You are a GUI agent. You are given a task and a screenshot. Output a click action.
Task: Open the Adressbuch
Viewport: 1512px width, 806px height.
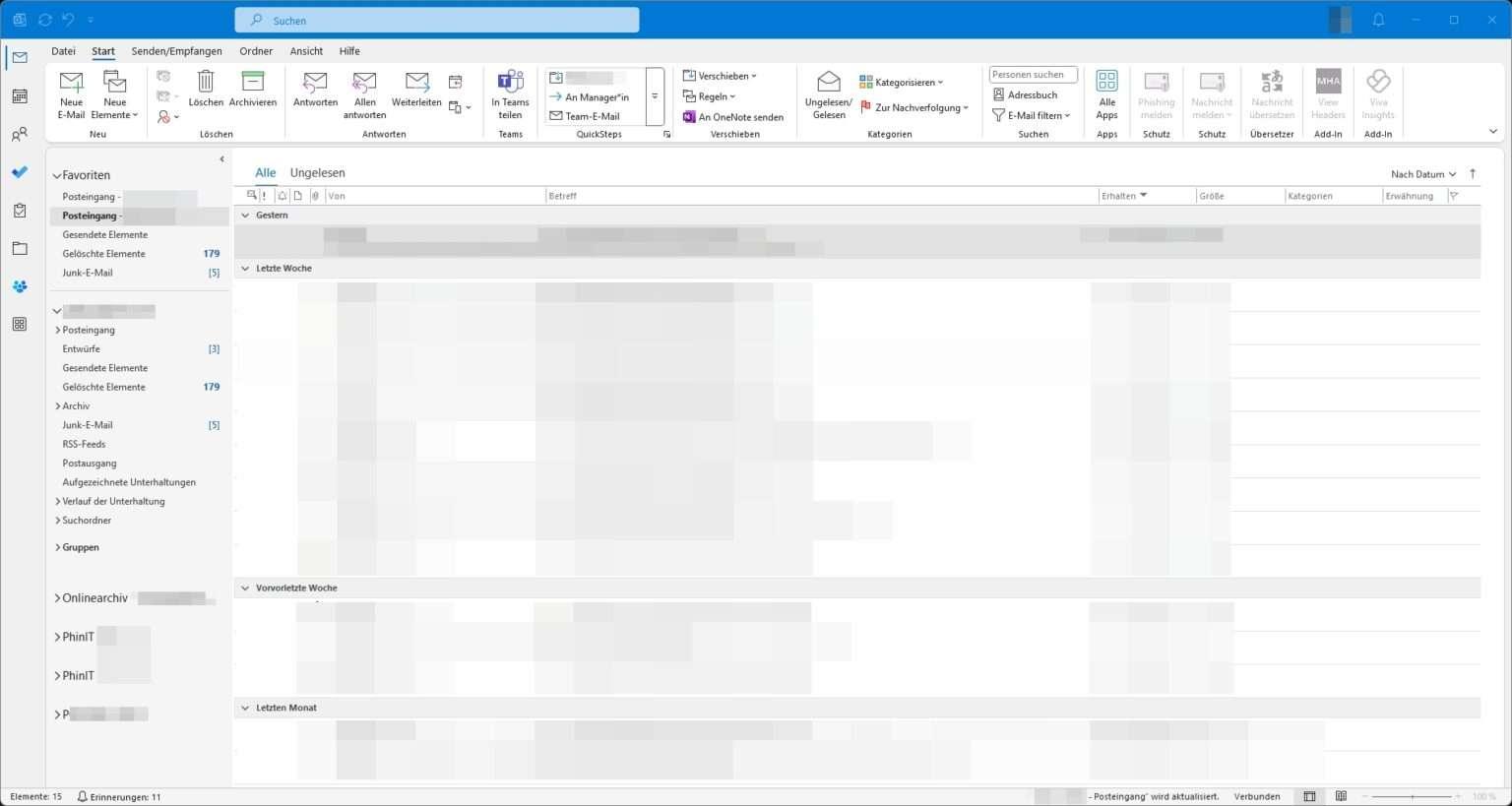(1027, 94)
